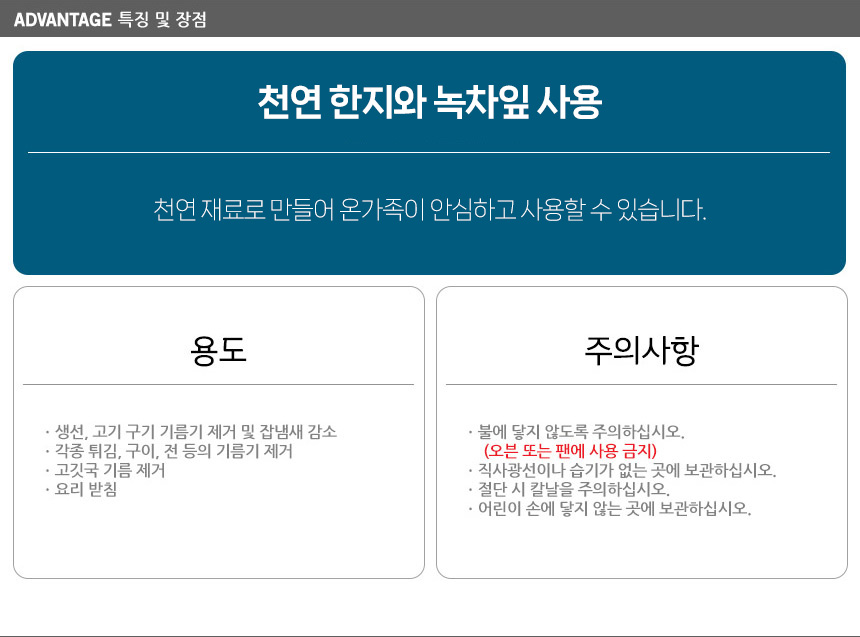The image size is (860, 637).
Task: Select the 천연 재료로 만들어 subtitle sentence
Action: click(429, 211)
